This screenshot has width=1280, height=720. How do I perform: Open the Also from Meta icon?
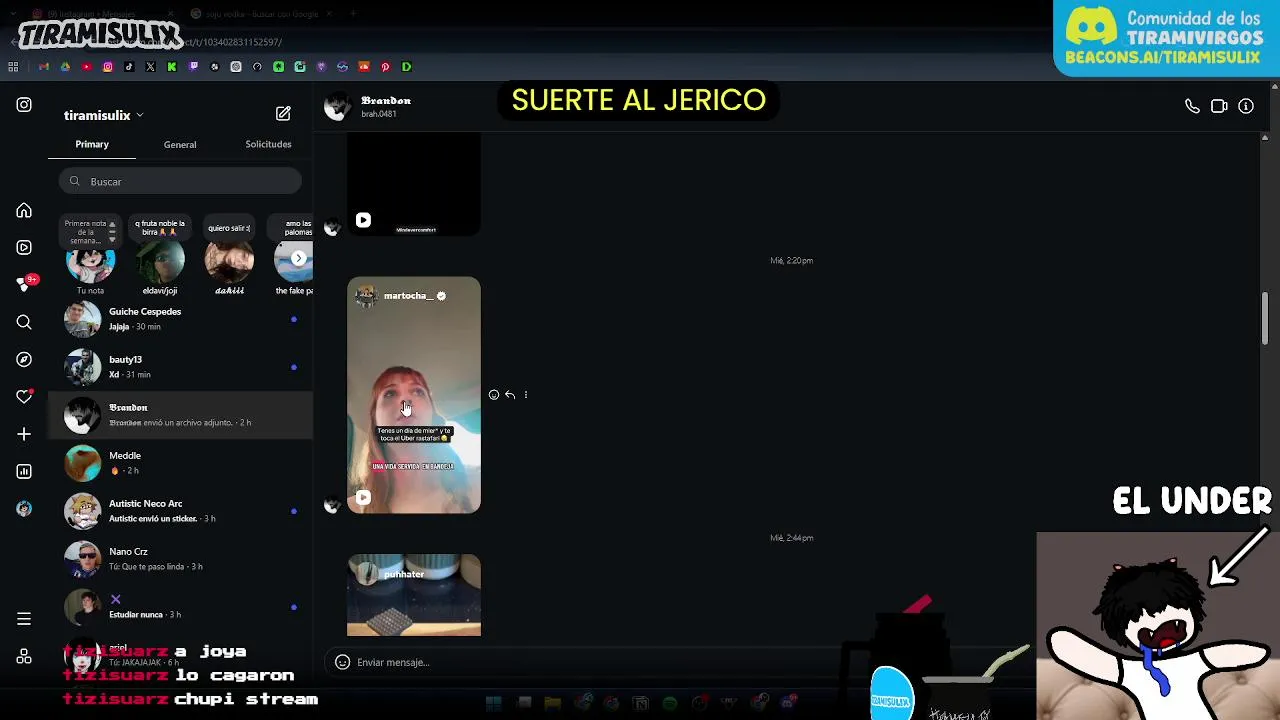click(x=24, y=657)
